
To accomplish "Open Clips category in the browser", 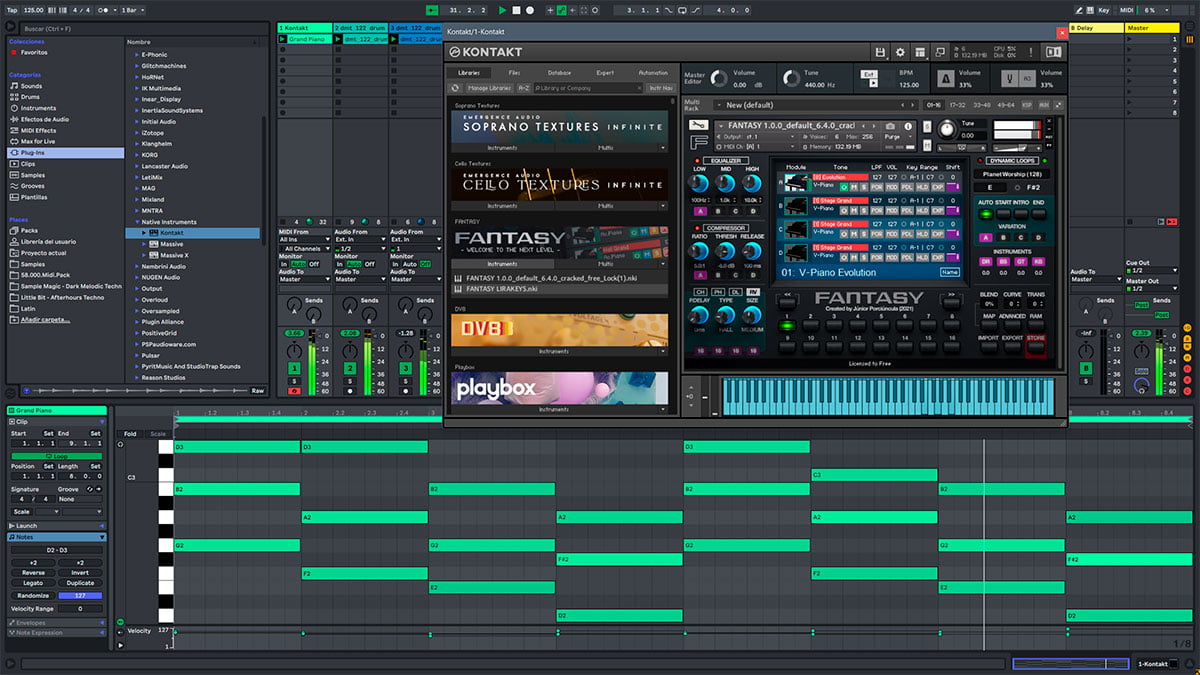I will pyautogui.click(x=28, y=163).
